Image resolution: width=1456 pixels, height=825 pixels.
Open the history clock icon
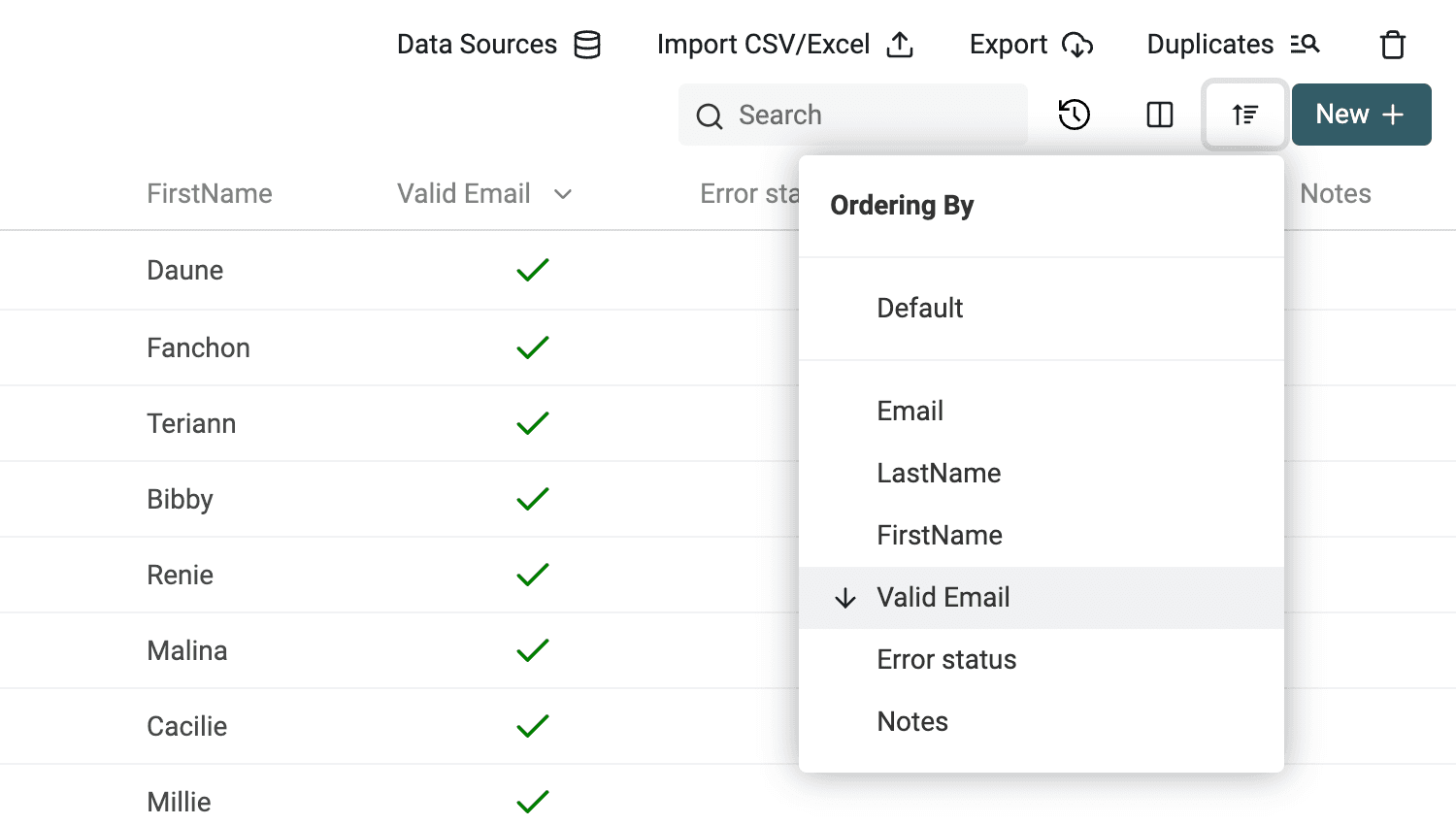tap(1075, 115)
